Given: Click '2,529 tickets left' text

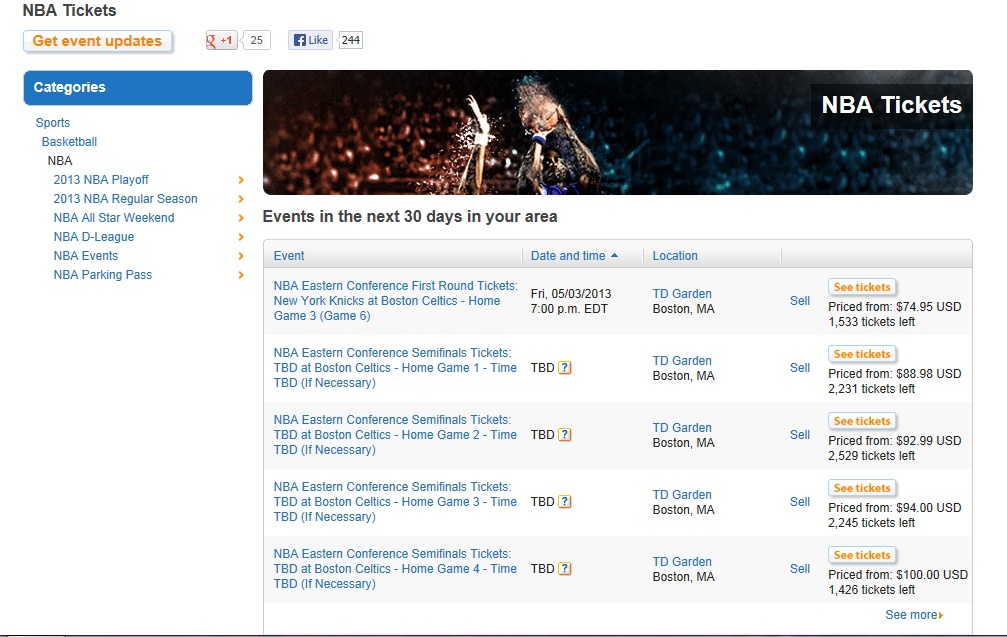Looking at the screenshot, I should [x=871, y=456].
